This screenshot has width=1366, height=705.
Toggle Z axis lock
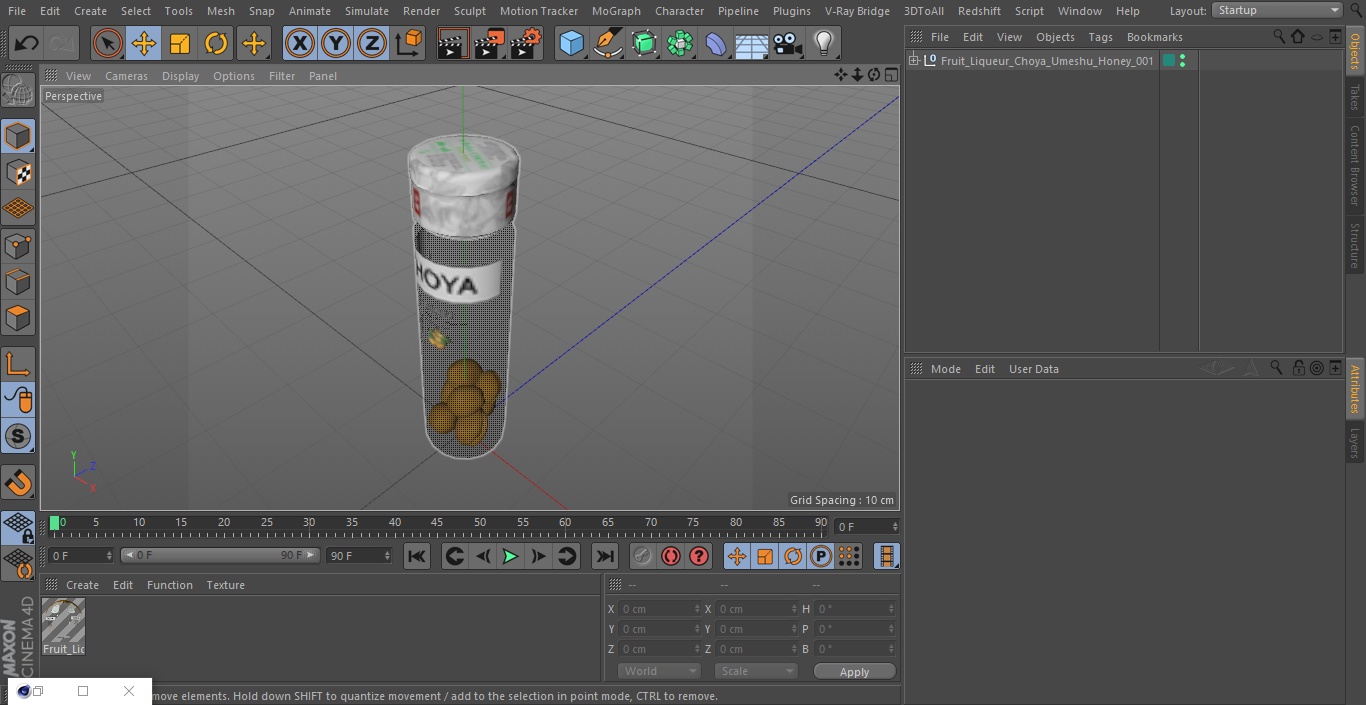(x=371, y=43)
